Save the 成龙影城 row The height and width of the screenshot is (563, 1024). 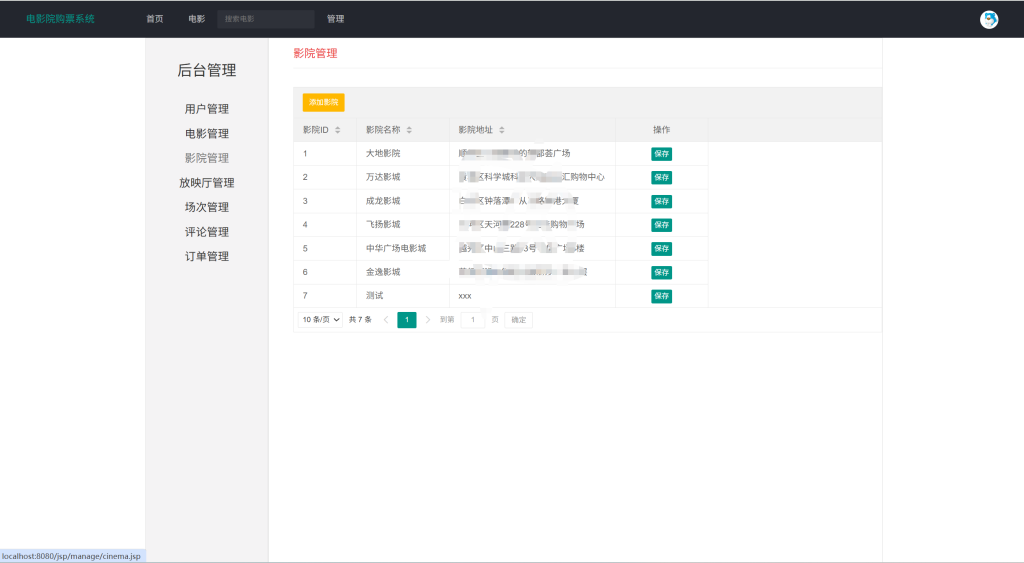(x=662, y=201)
